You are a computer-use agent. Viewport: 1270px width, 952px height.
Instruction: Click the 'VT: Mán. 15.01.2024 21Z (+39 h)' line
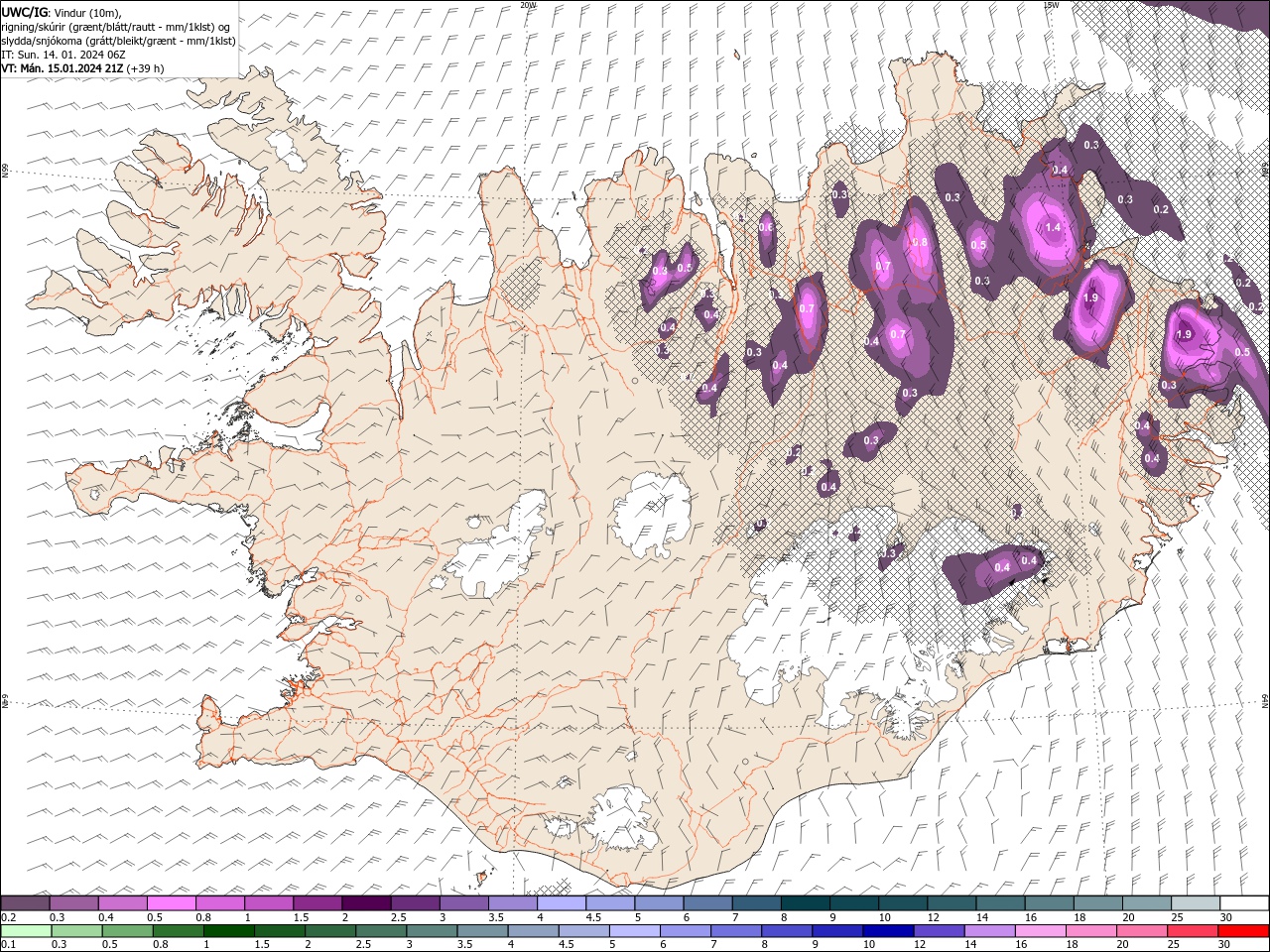click(x=83, y=68)
